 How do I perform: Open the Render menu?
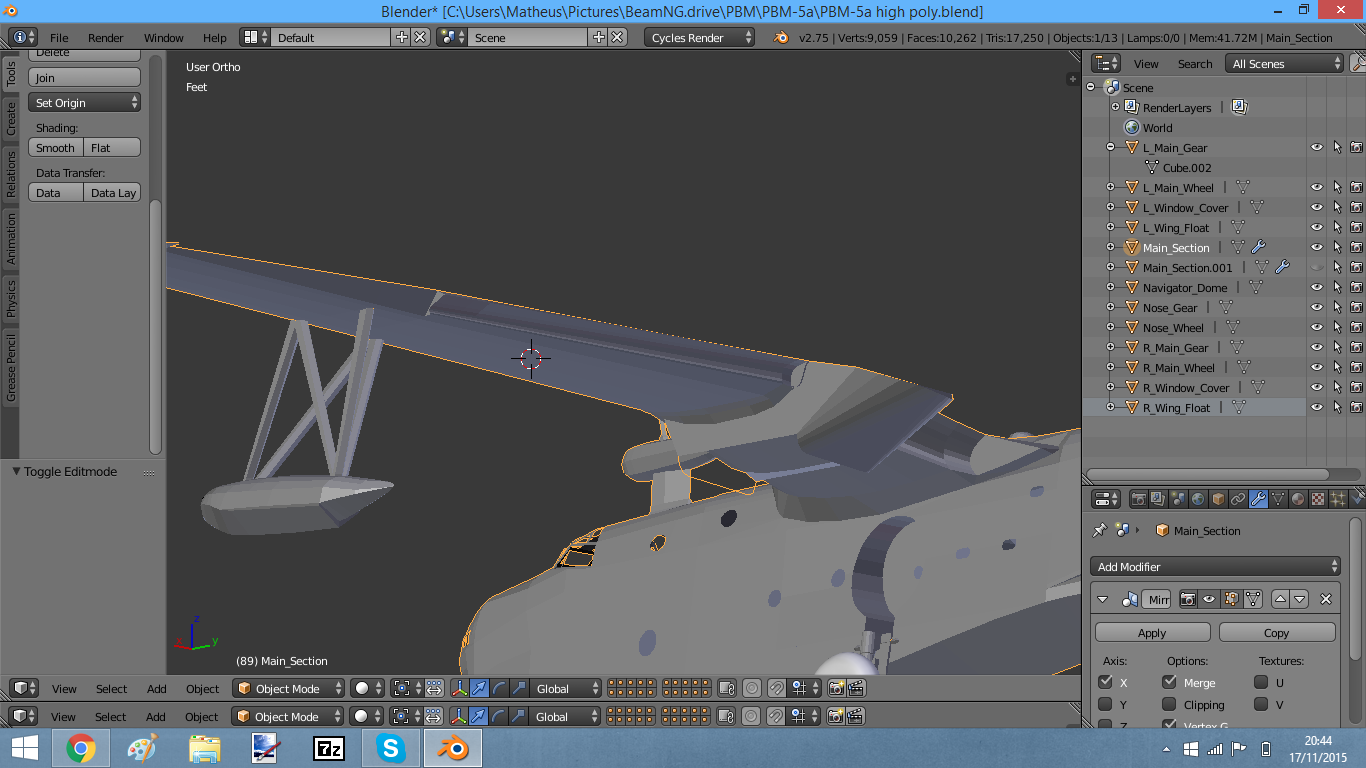pos(105,37)
